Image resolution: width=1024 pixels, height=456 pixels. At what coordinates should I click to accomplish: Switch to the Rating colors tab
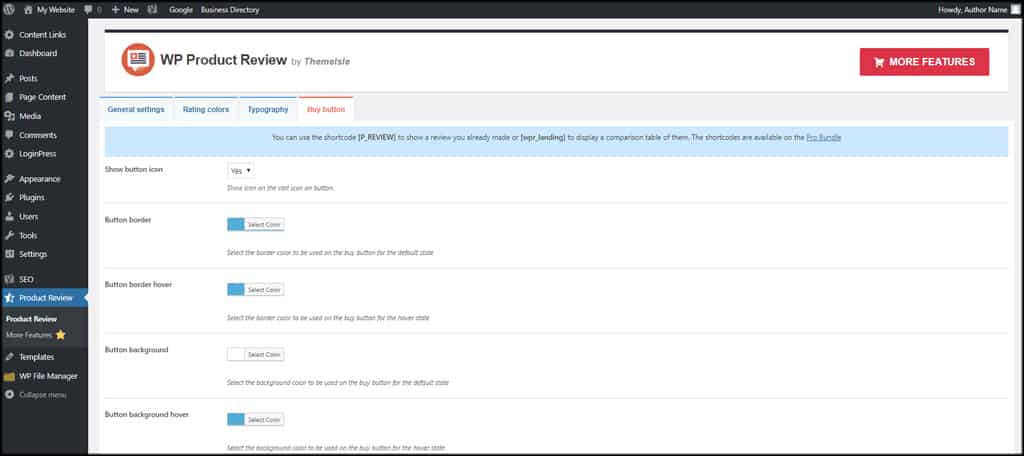pyautogui.click(x=206, y=110)
